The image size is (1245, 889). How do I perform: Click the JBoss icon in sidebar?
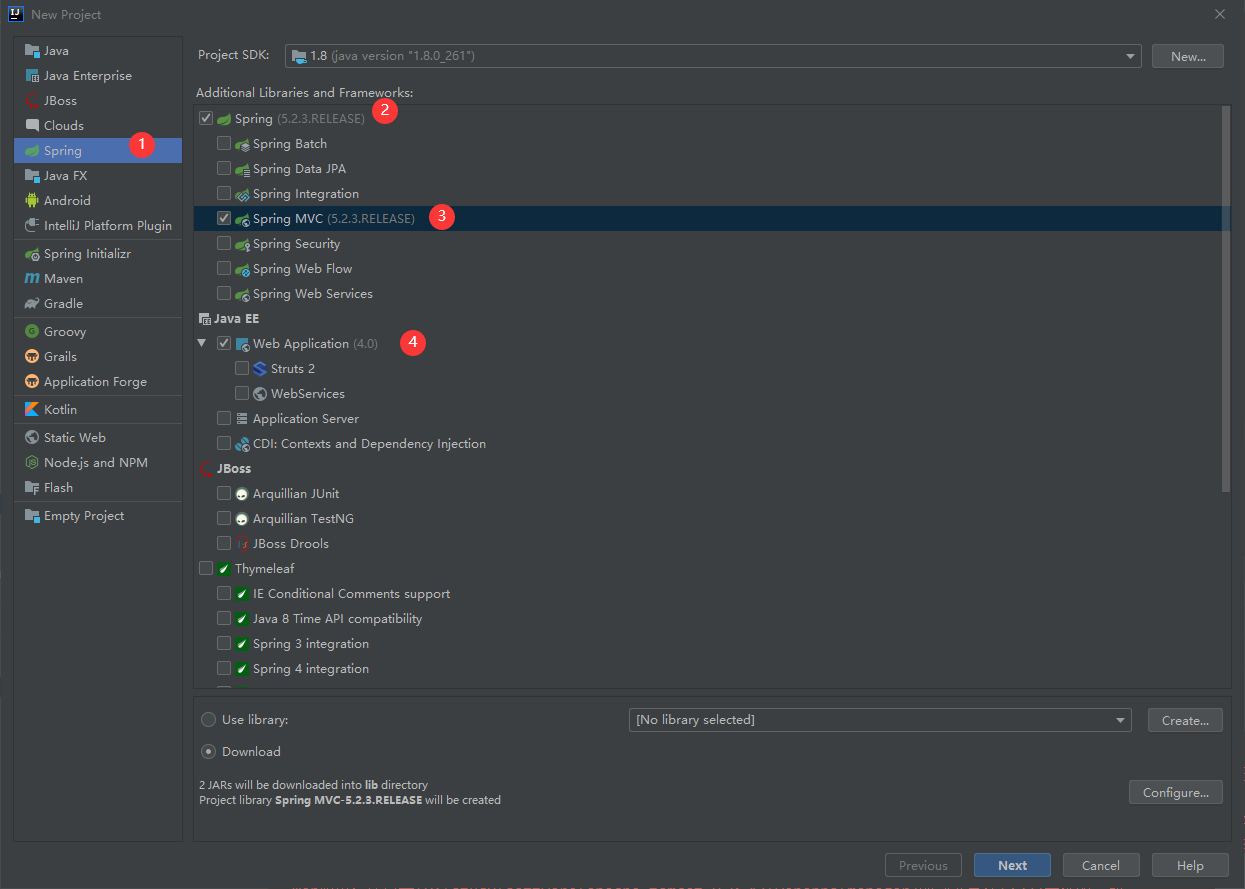pyautogui.click(x=32, y=100)
